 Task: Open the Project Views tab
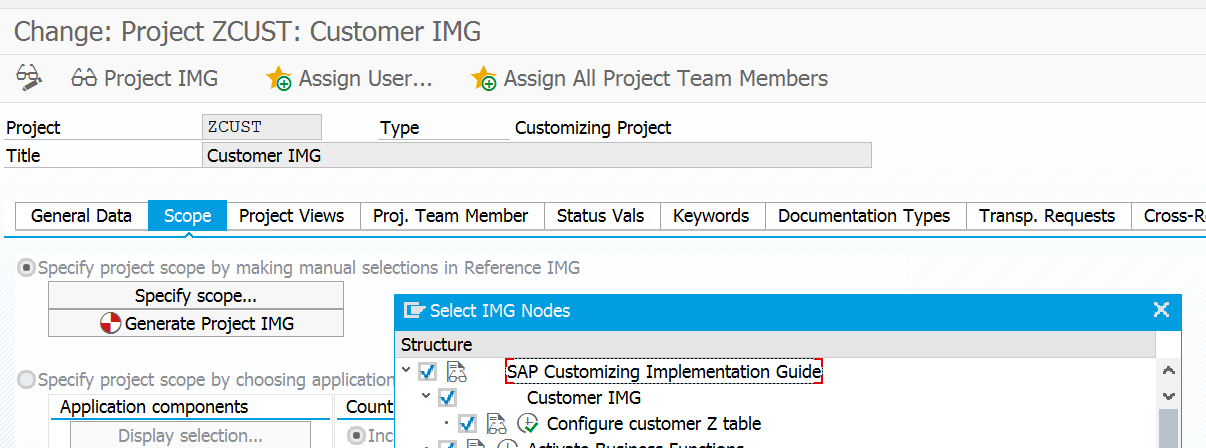[x=292, y=216]
